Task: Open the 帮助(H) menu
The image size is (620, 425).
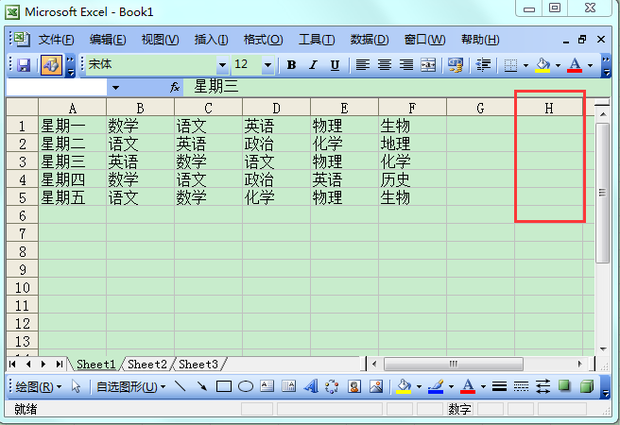Action: click(480, 40)
